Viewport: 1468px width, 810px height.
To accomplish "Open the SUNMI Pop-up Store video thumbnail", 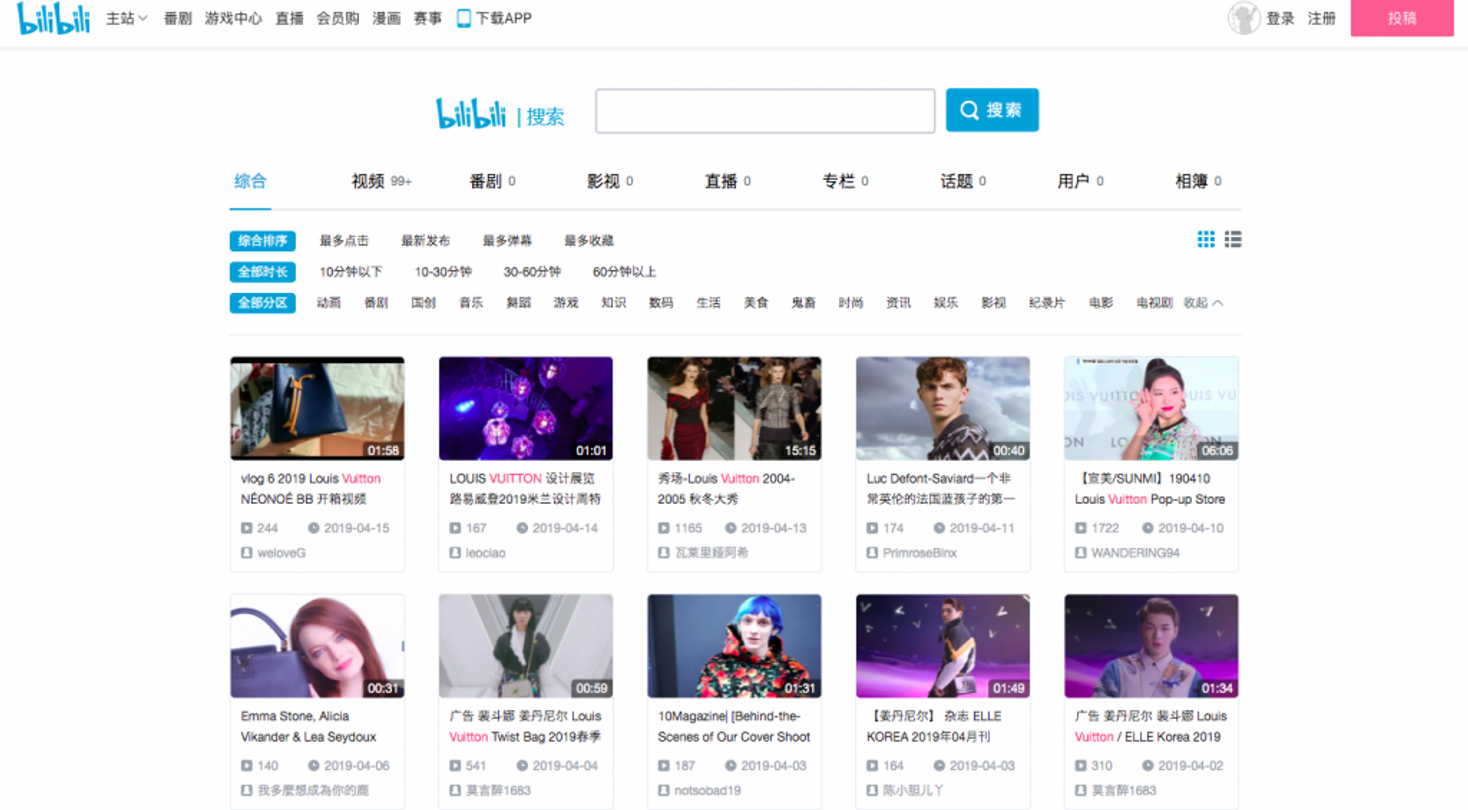I will coord(1151,408).
